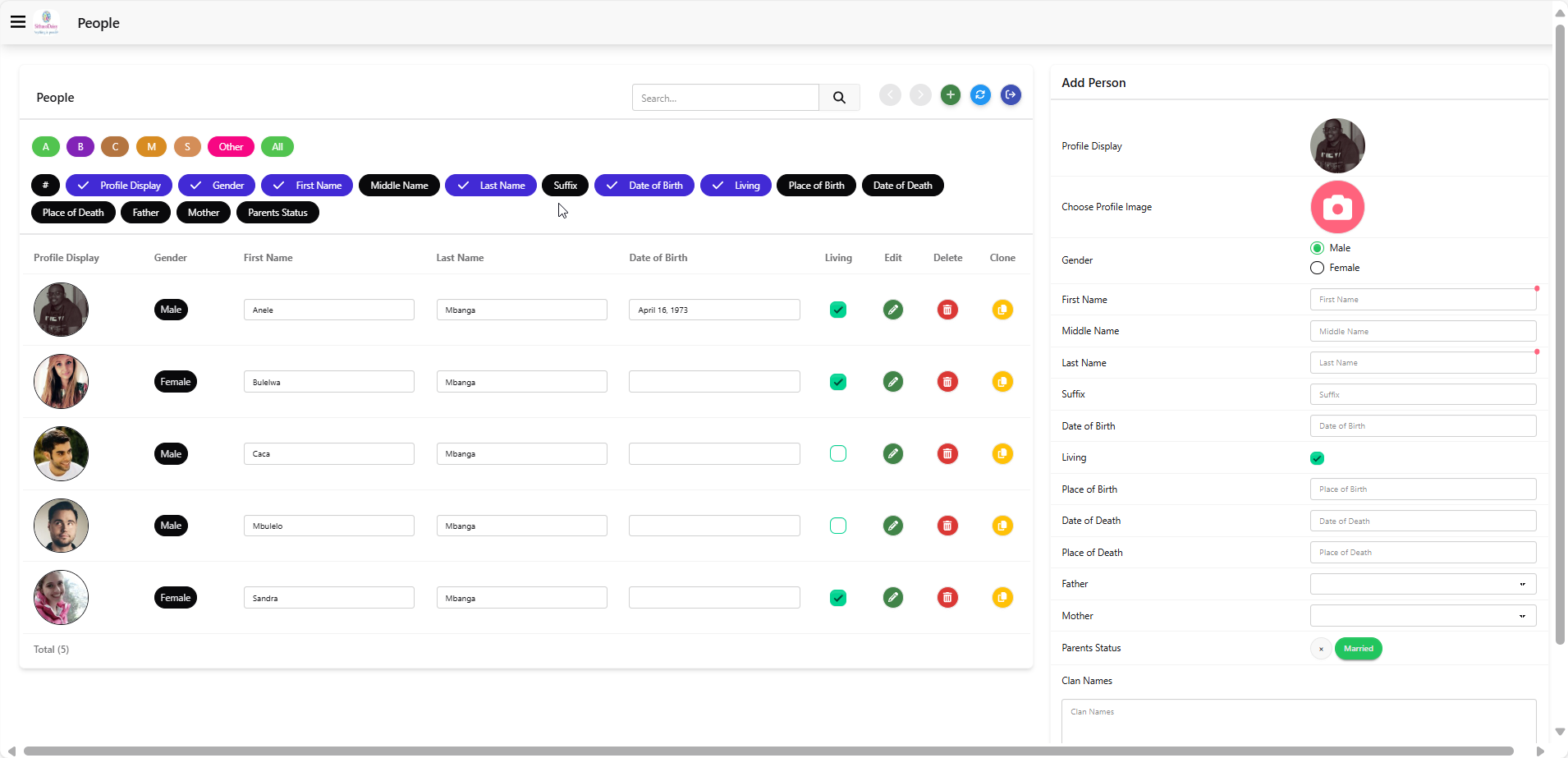Select the Married parents status tag
This screenshot has height=758, width=1568.
coord(1359,649)
